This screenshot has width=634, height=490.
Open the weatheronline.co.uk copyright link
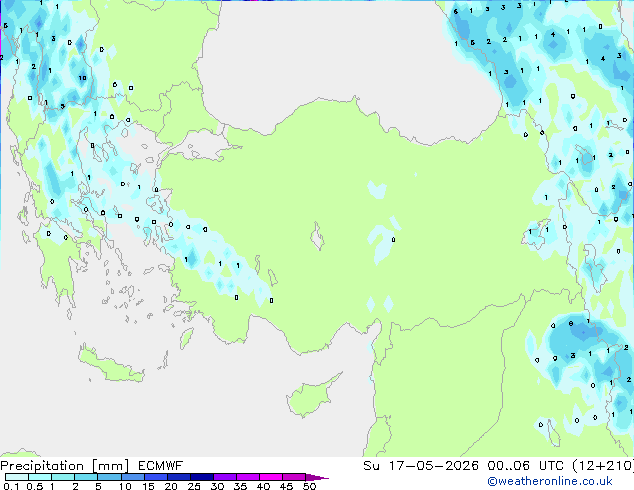(550, 481)
